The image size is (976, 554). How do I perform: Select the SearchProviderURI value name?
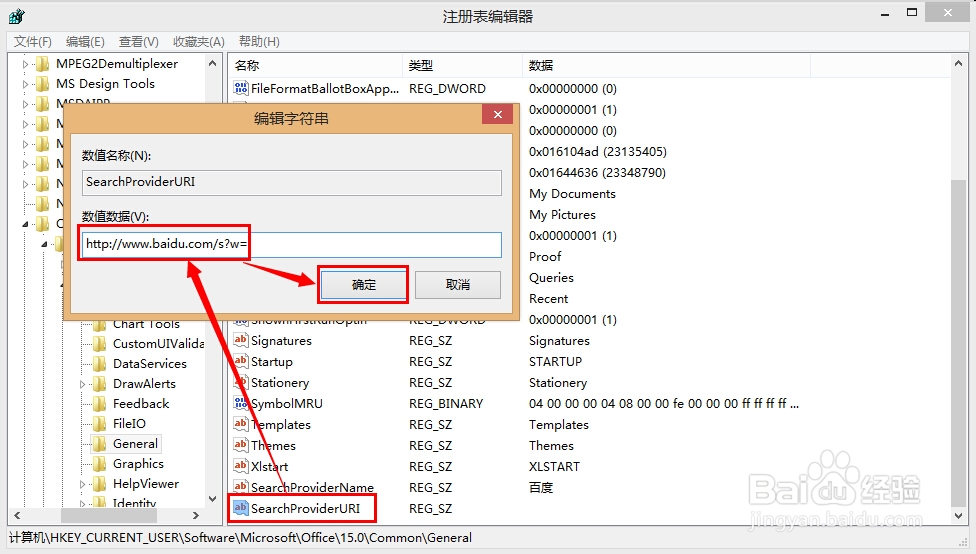pos(305,509)
